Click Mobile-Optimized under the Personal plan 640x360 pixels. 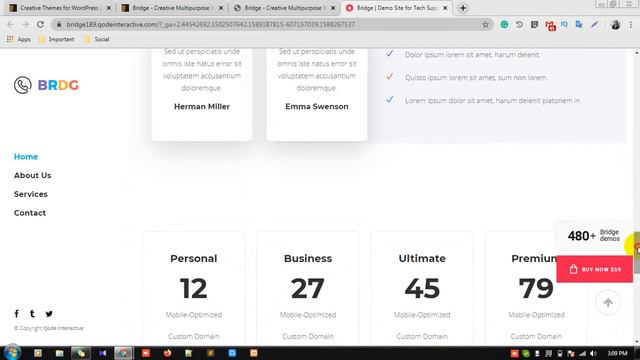(x=193, y=315)
